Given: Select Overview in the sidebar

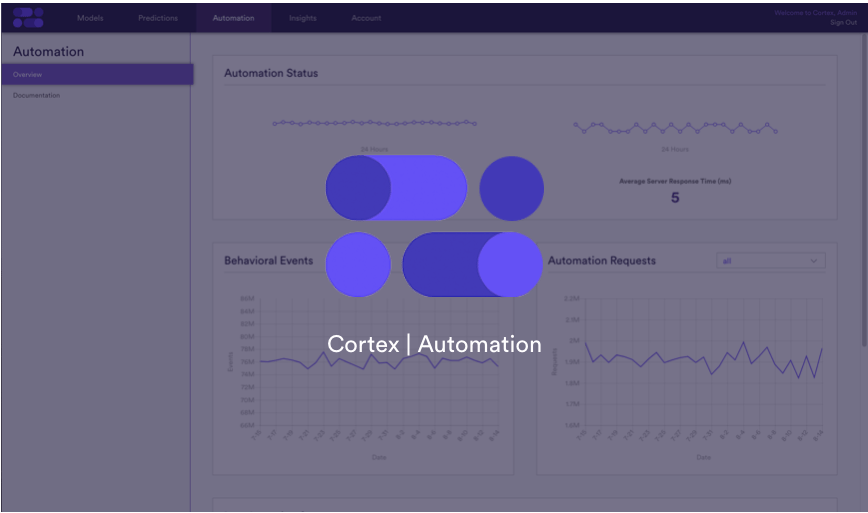Looking at the screenshot, I should tap(97, 74).
